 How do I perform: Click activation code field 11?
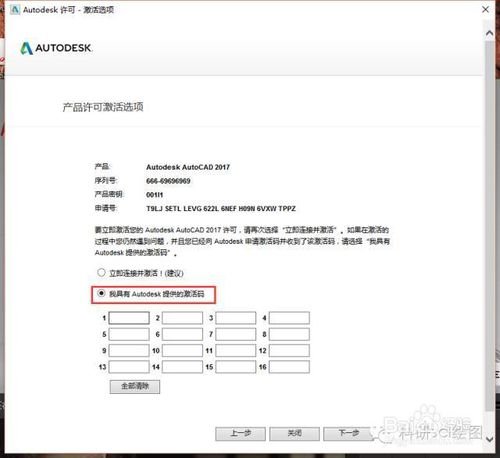tap(236, 351)
